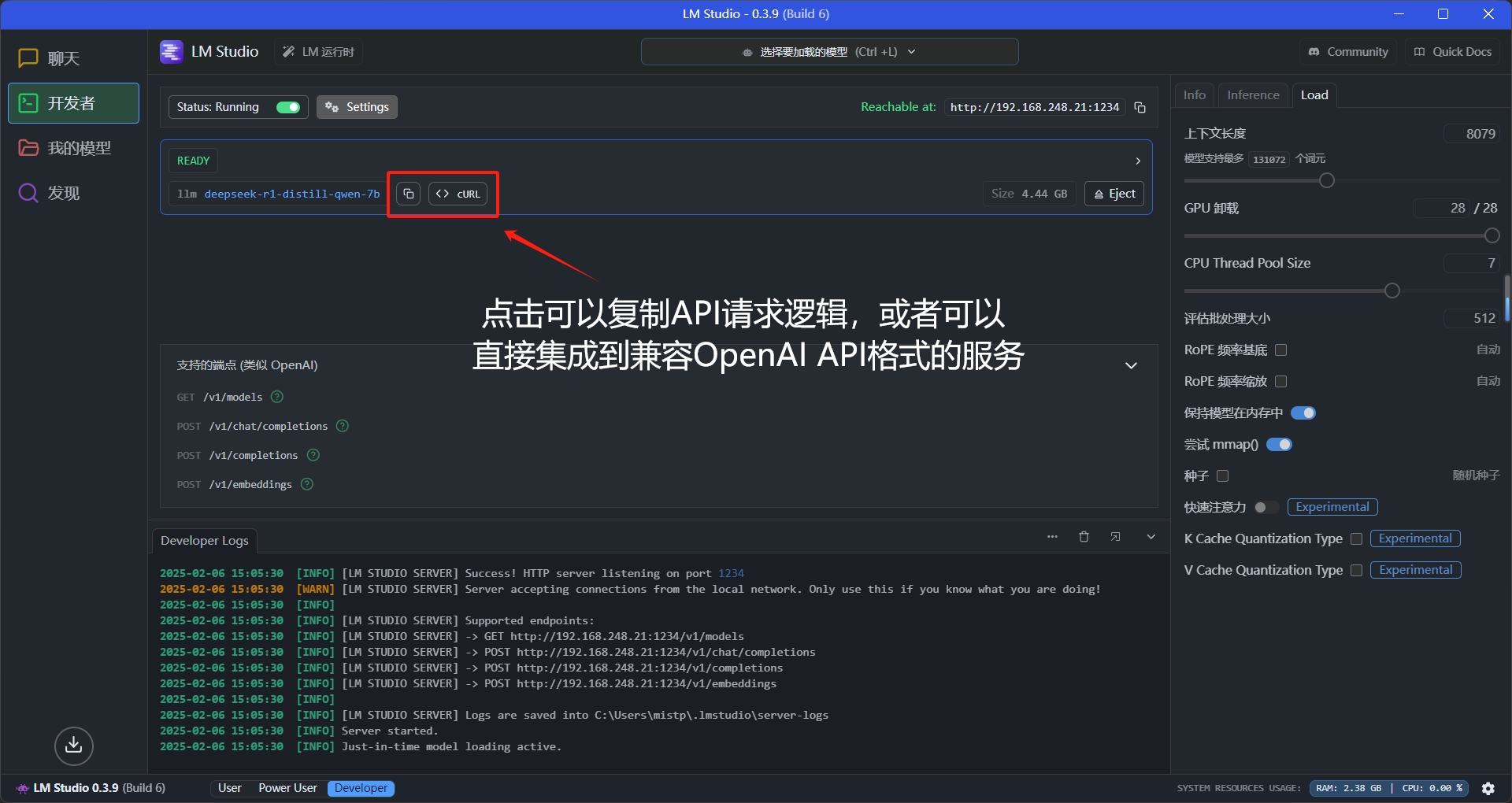Switch to the Inference tab
The image size is (1512, 803).
pyautogui.click(x=1253, y=95)
